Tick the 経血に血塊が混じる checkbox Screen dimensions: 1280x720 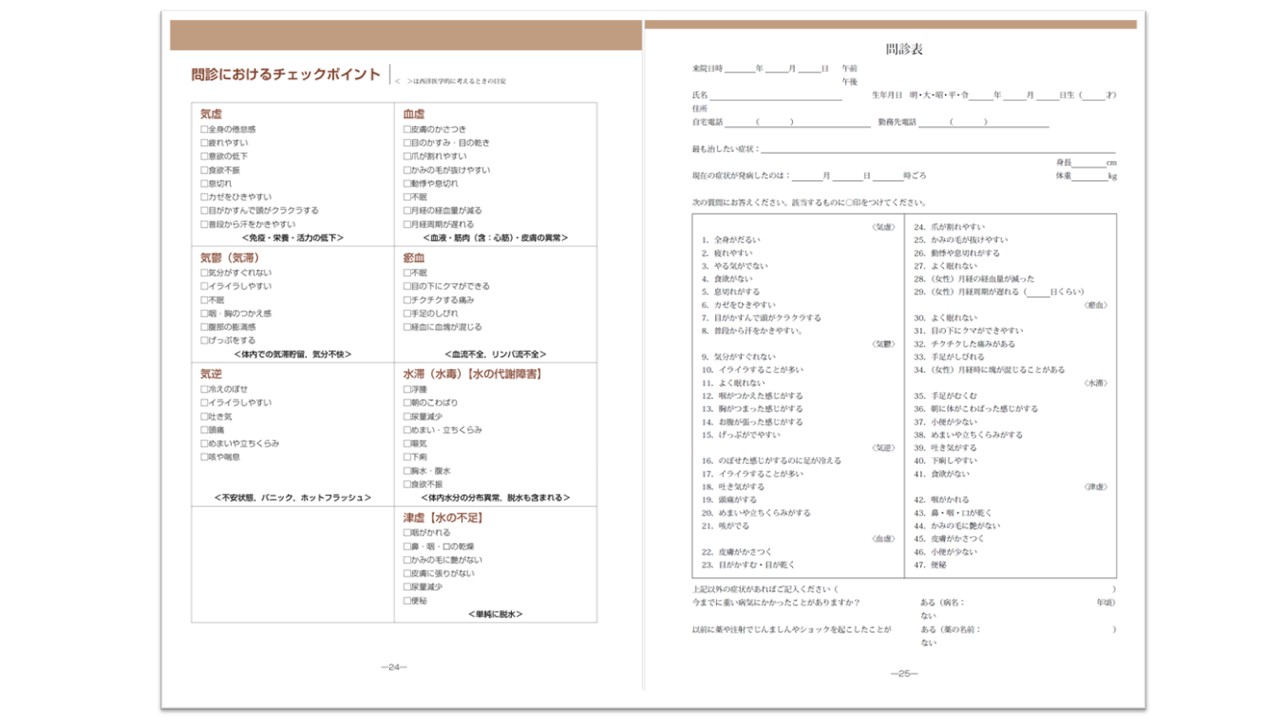406,327
